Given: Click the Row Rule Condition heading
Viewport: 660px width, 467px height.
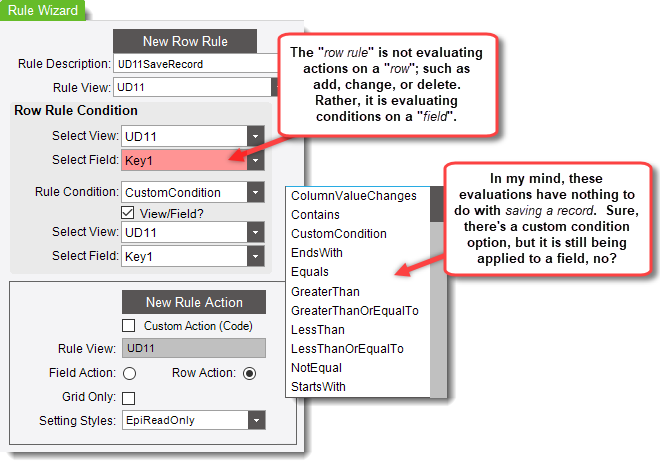Looking at the screenshot, I should click(x=76, y=110).
